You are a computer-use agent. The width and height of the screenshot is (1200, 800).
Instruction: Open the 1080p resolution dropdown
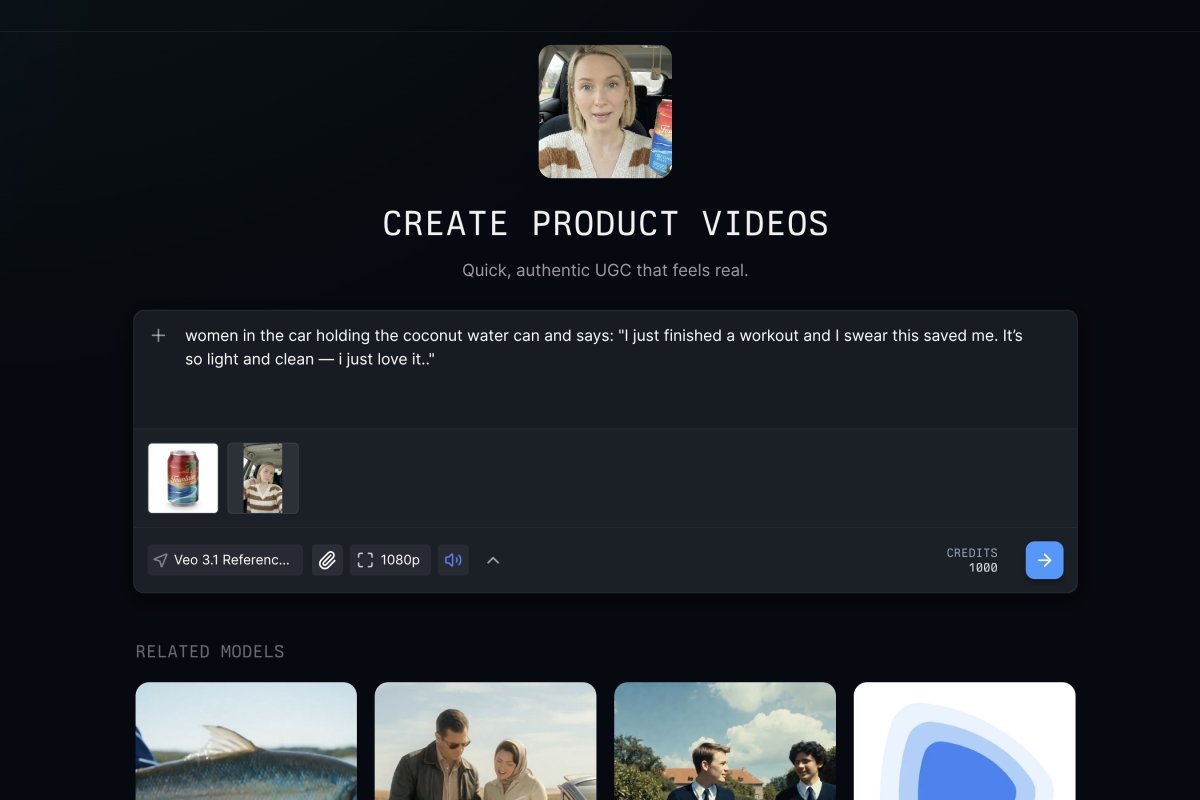(390, 560)
